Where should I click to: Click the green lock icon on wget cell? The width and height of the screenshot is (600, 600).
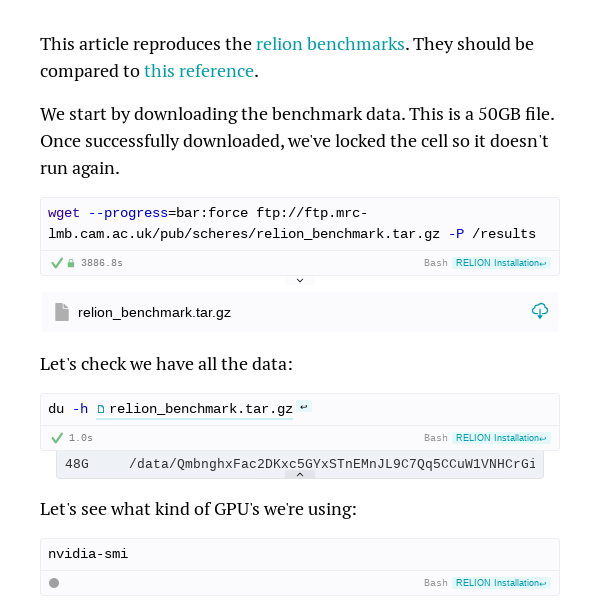pos(71,263)
